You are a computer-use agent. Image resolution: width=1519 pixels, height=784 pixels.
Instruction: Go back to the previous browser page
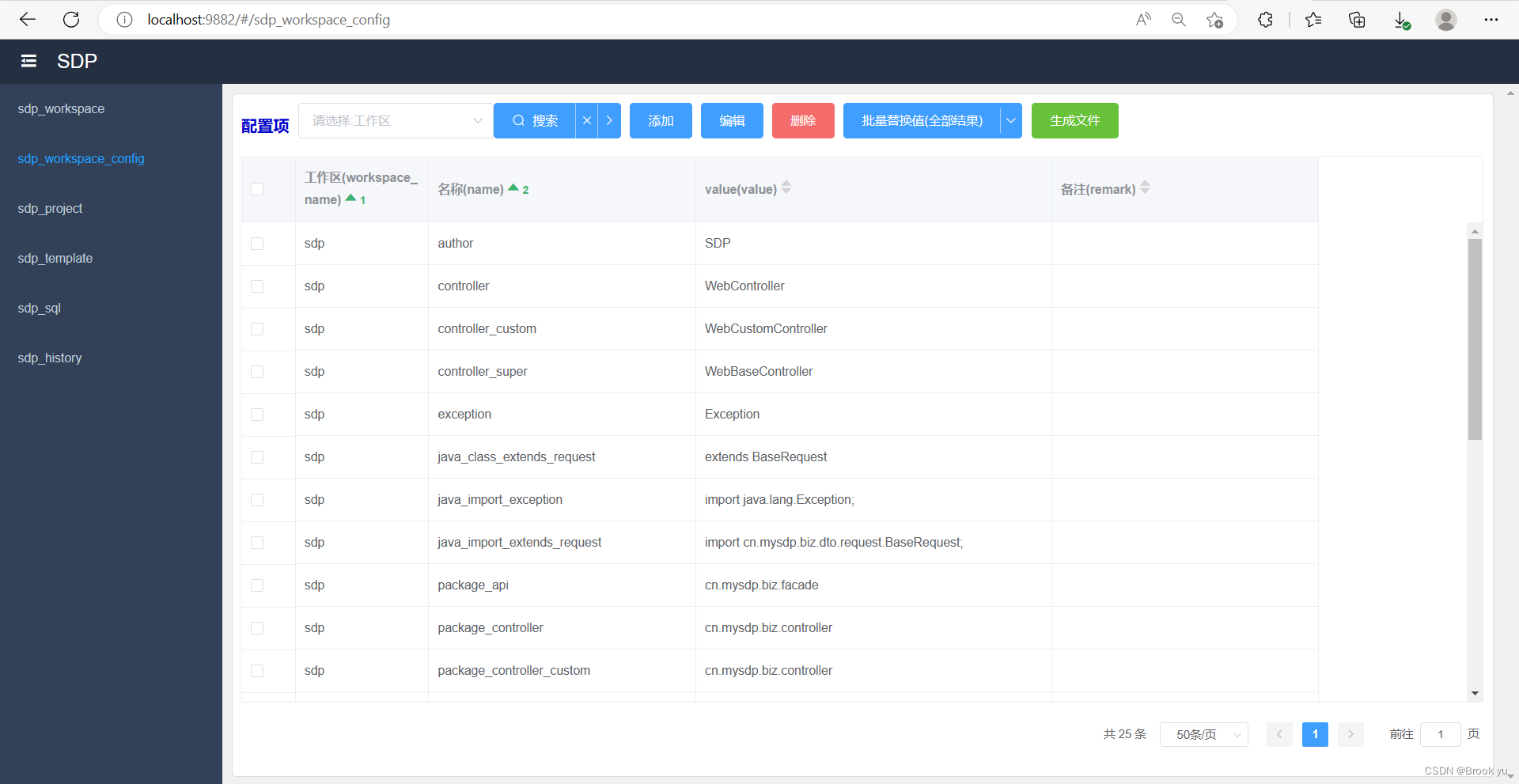point(28,20)
